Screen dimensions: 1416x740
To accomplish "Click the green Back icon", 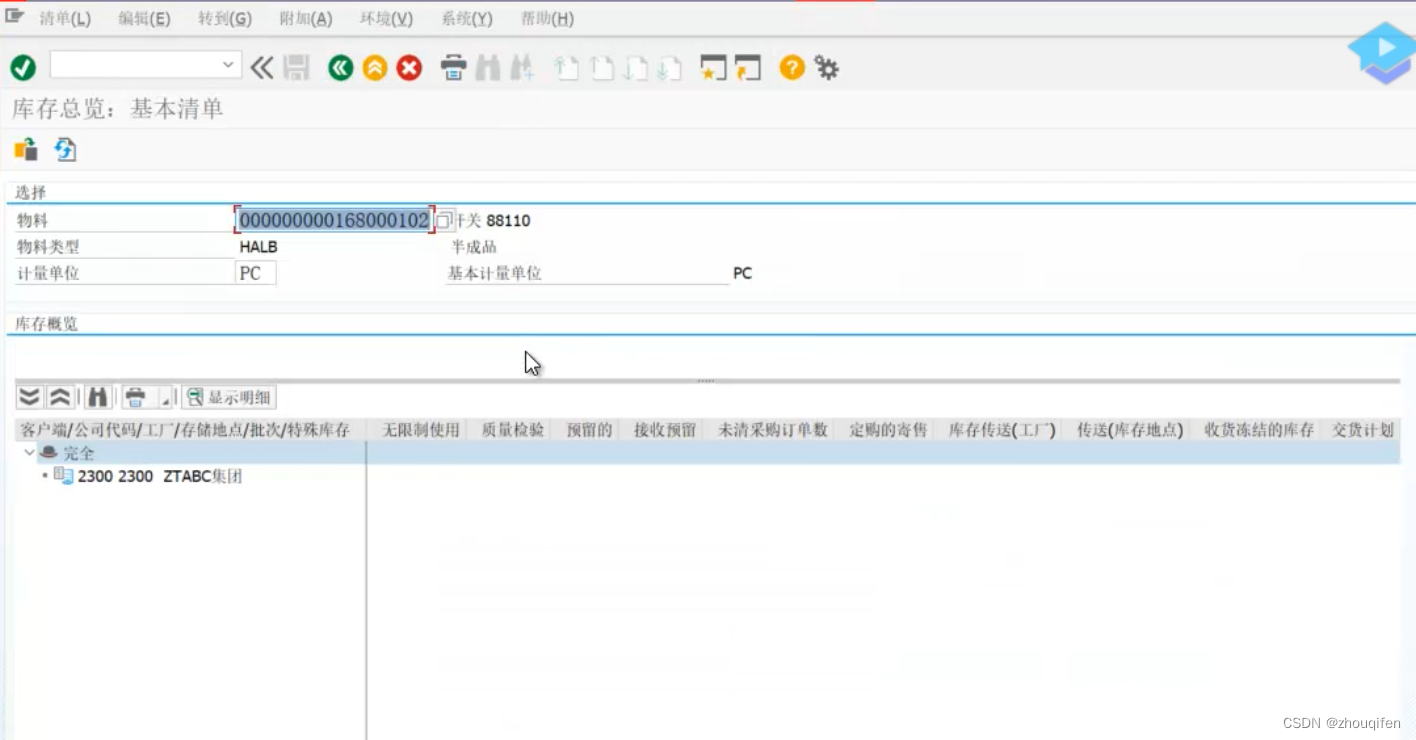I will click(x=341, y=68).
